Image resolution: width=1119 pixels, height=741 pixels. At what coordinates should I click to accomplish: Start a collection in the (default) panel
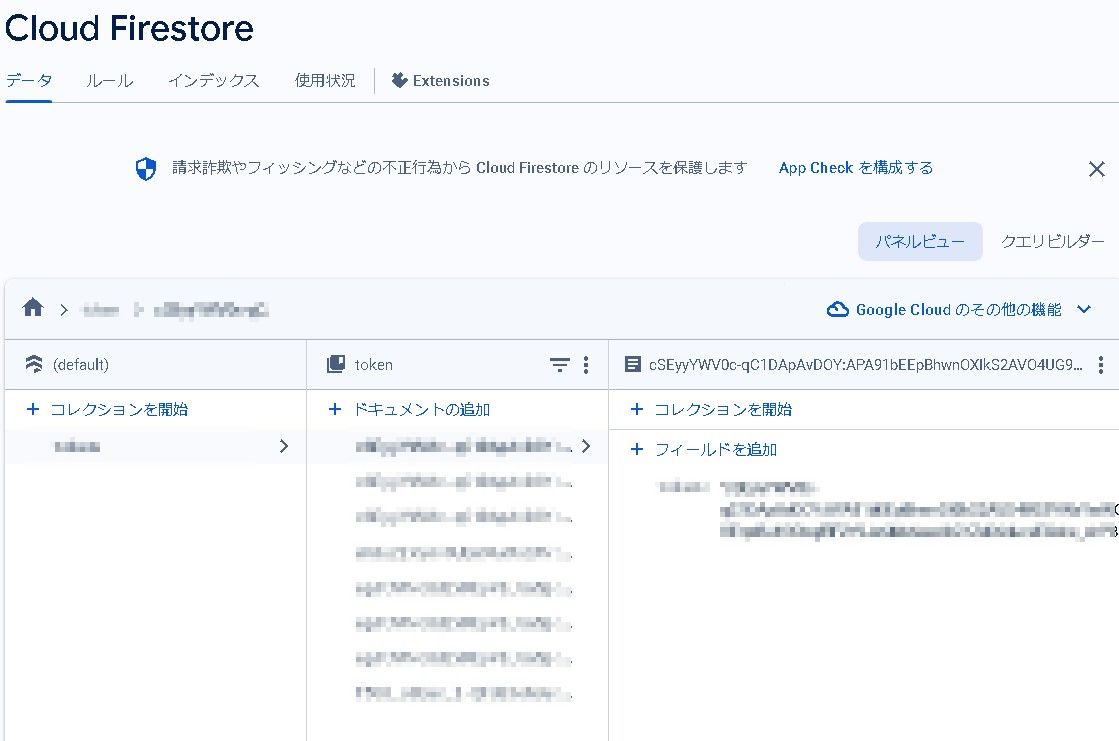[x=107, y=409]
